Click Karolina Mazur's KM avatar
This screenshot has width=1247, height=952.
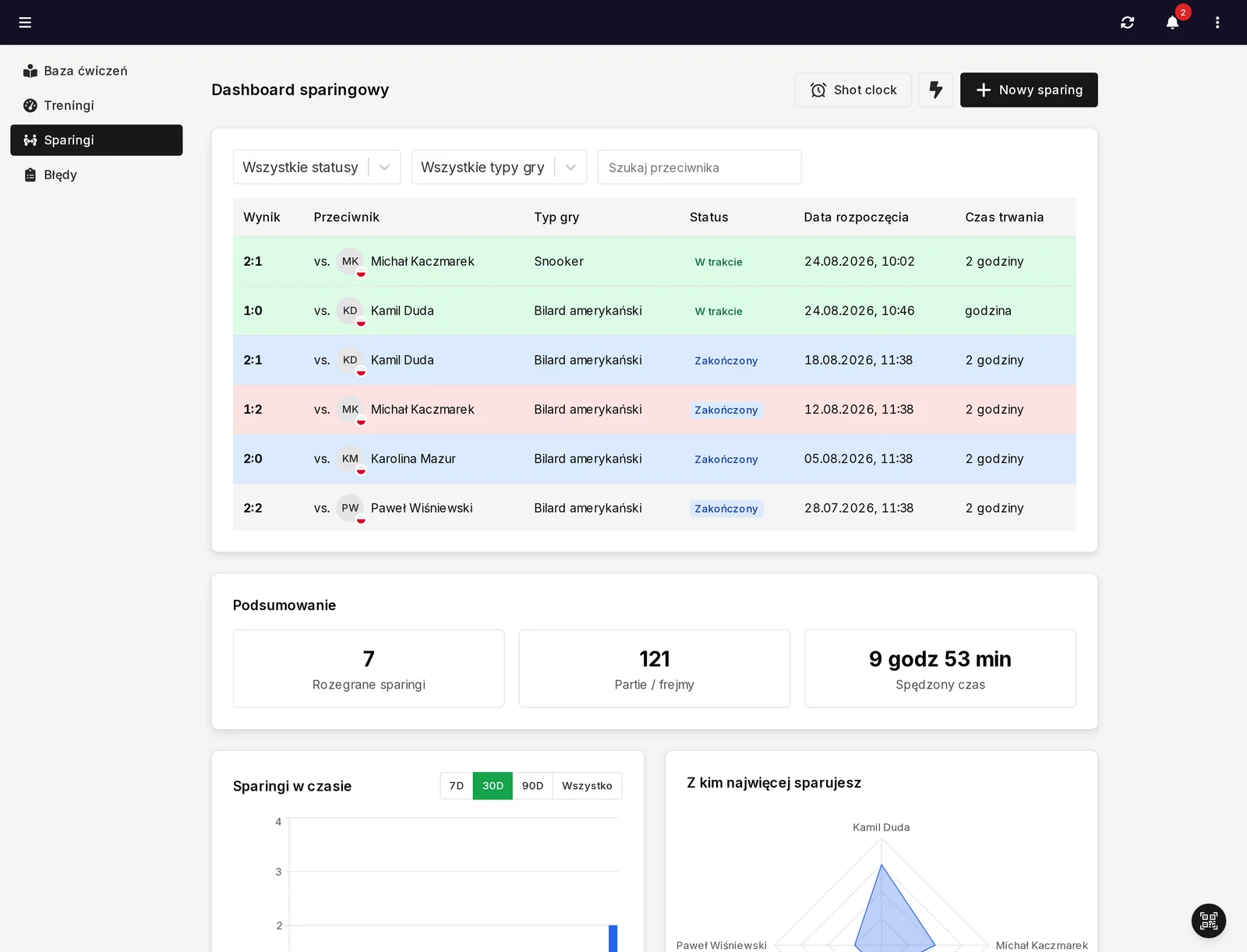(351, 459)
